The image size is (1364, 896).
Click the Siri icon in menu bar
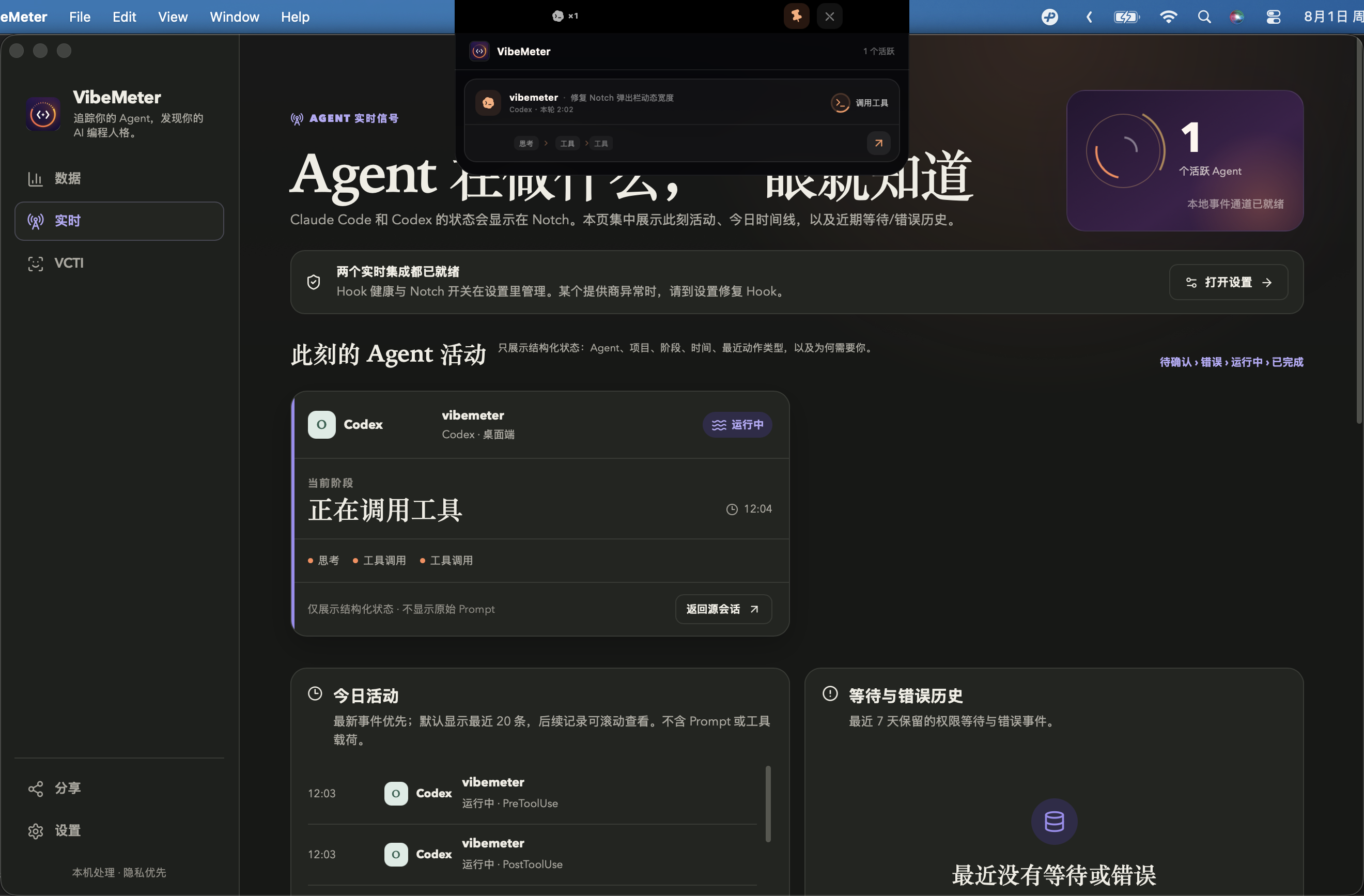pos(1237,17)
